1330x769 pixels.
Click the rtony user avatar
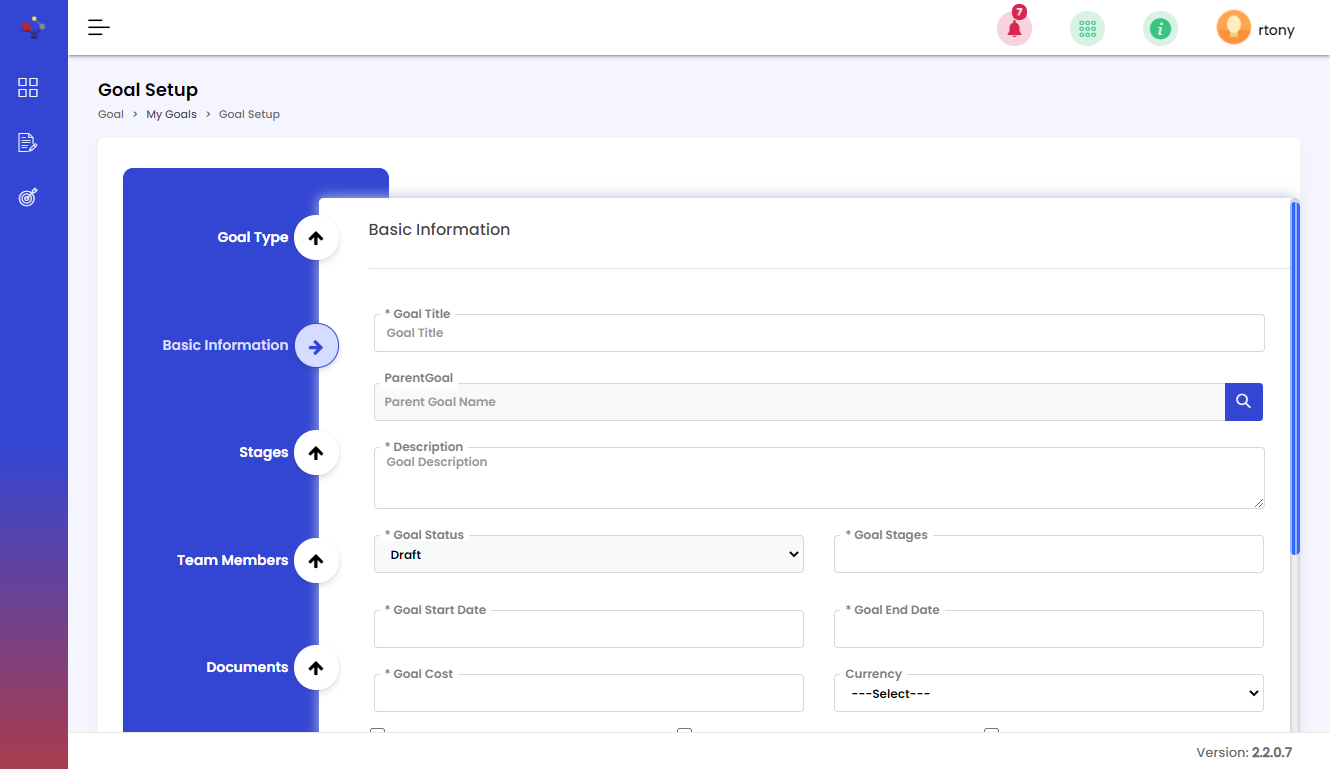coord(1233,28)
